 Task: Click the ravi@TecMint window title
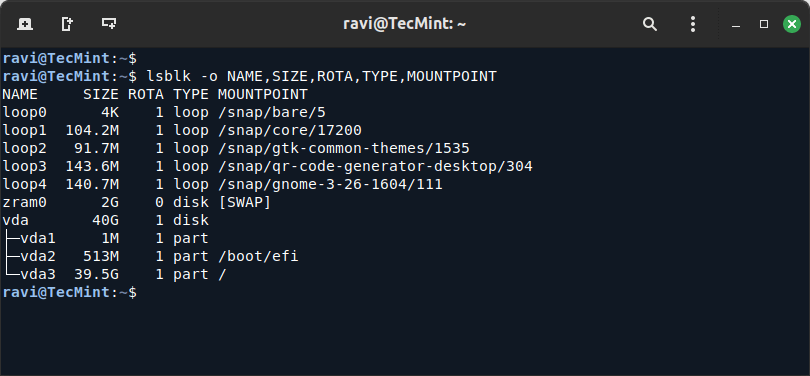pos(404,24)
